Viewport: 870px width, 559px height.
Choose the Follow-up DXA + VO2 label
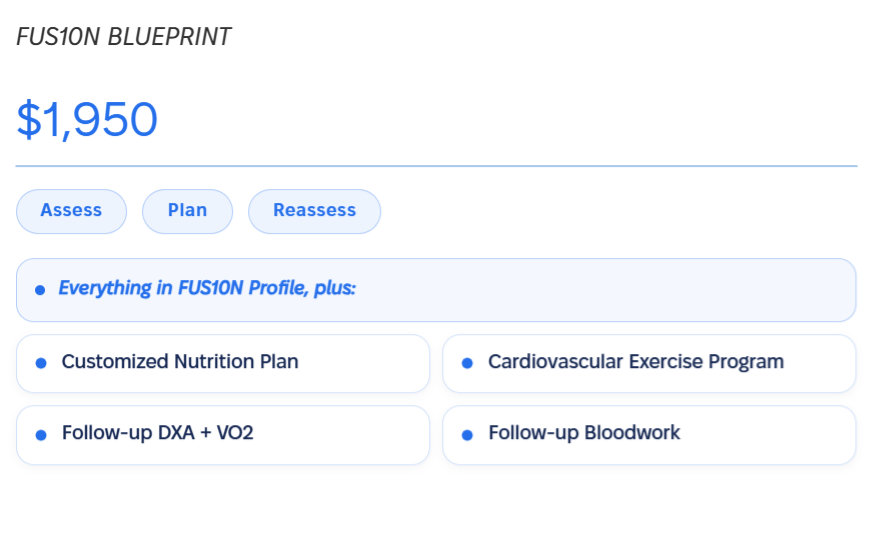pos(158,432)
